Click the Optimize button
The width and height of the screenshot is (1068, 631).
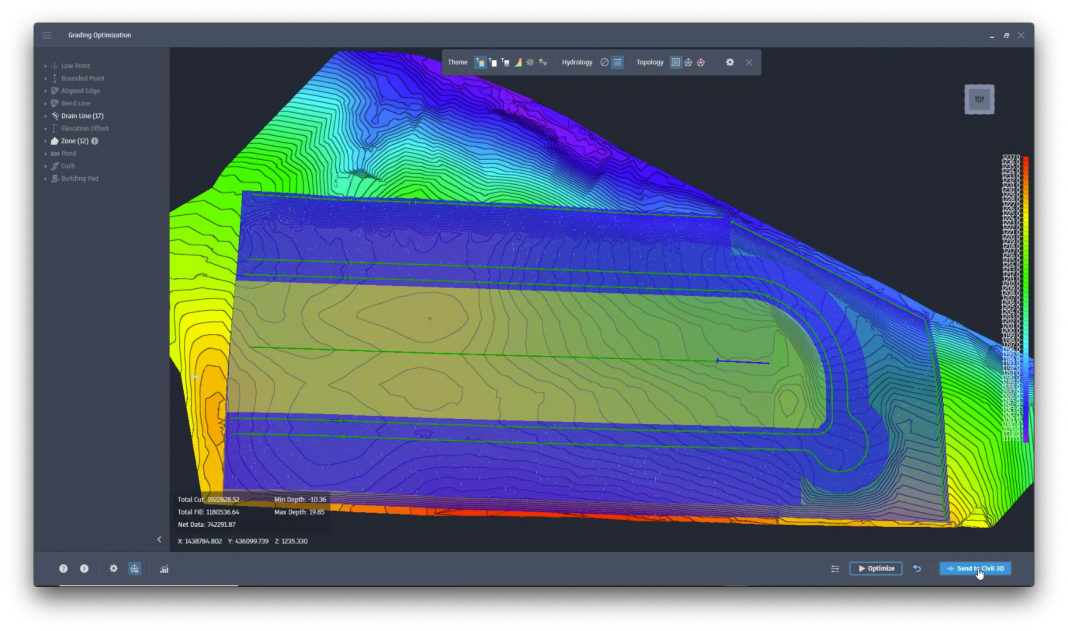point(876,568)
